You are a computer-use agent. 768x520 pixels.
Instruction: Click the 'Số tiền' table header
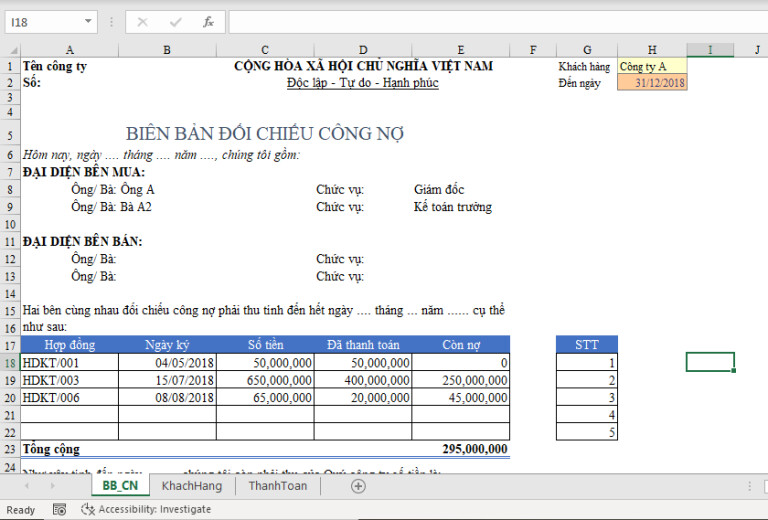(x=265, y=345)
